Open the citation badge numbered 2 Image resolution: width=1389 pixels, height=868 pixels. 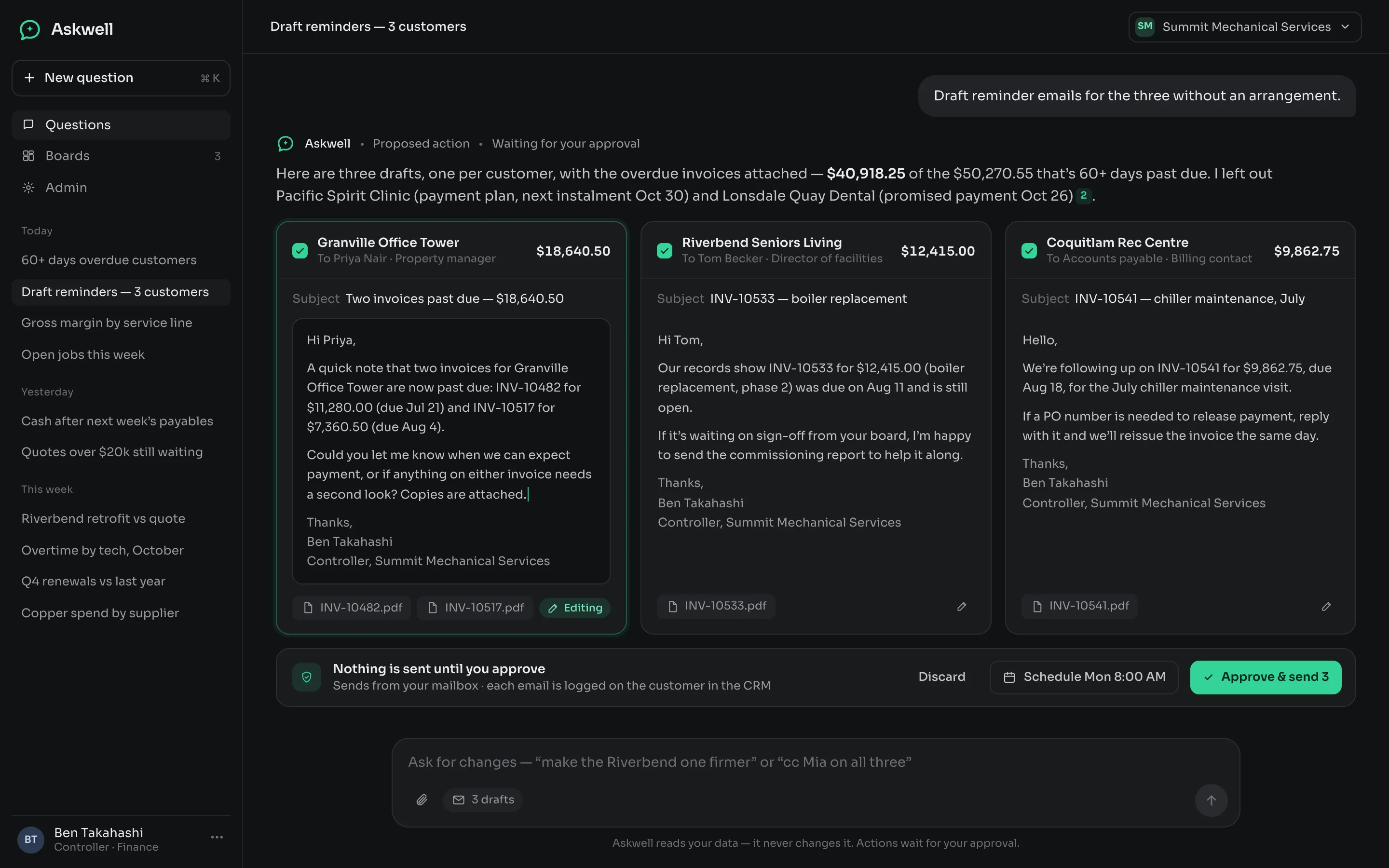[1083, 195]
